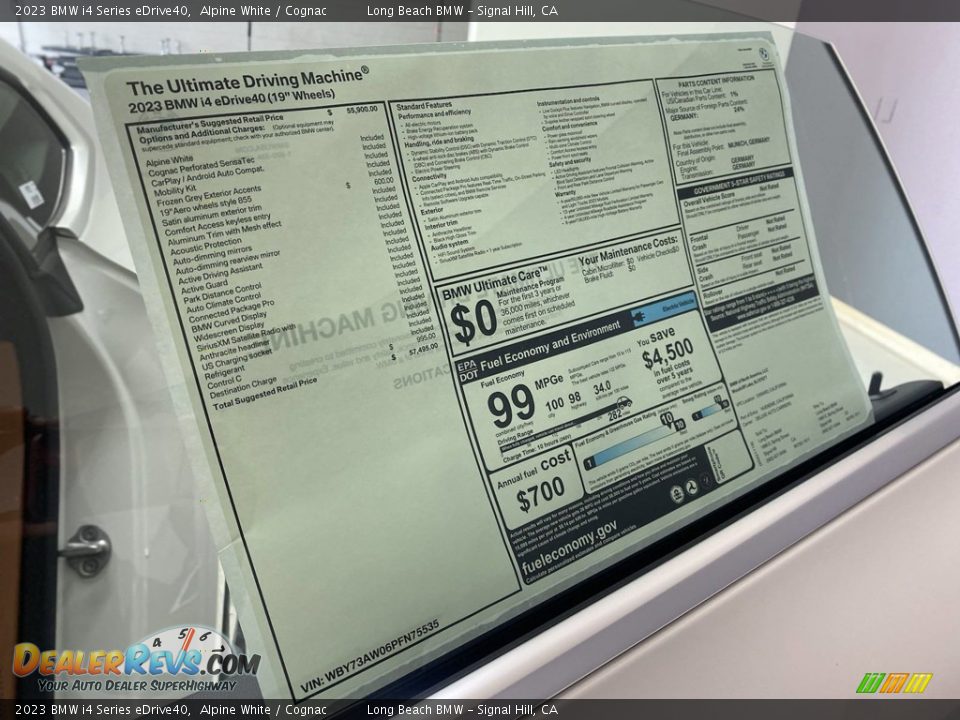Click bottom caption 'Alpine White / Cognac'
The width and height of the screenshot is (960, 720).
click(263, 710)
